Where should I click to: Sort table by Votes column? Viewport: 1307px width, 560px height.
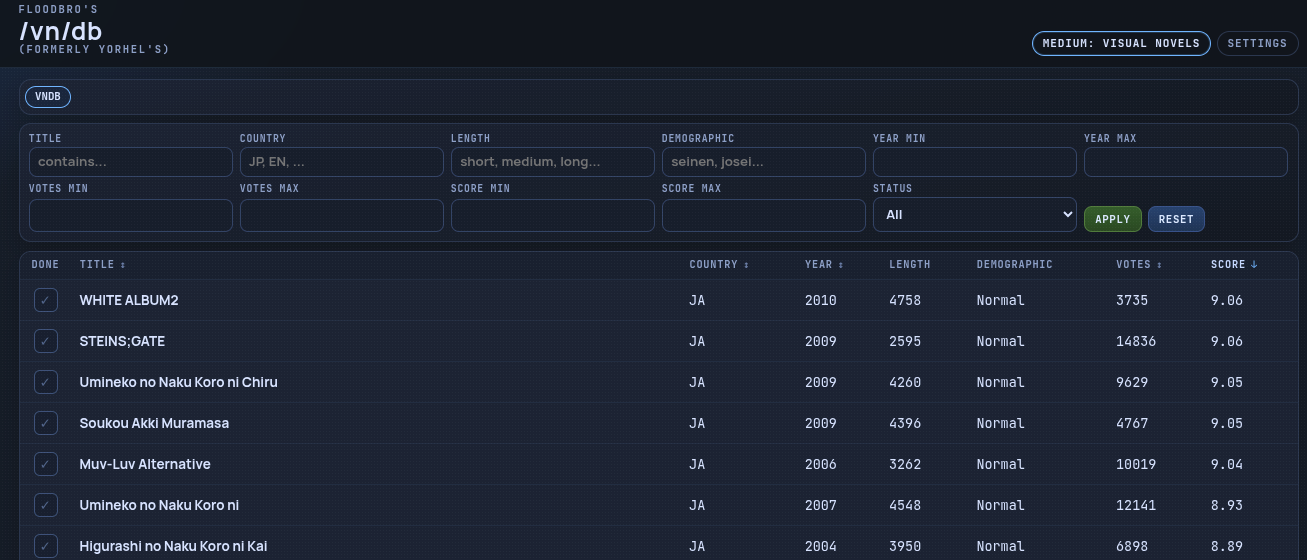click(1139, 265)
